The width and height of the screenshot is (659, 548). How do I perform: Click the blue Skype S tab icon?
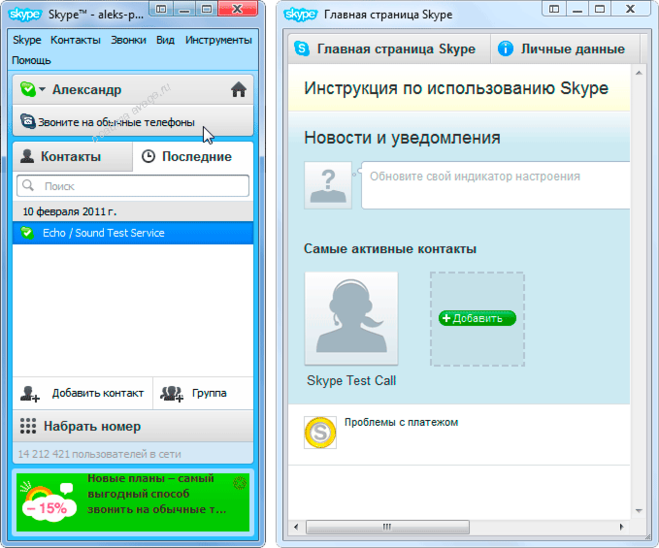[x=302, y=48]
